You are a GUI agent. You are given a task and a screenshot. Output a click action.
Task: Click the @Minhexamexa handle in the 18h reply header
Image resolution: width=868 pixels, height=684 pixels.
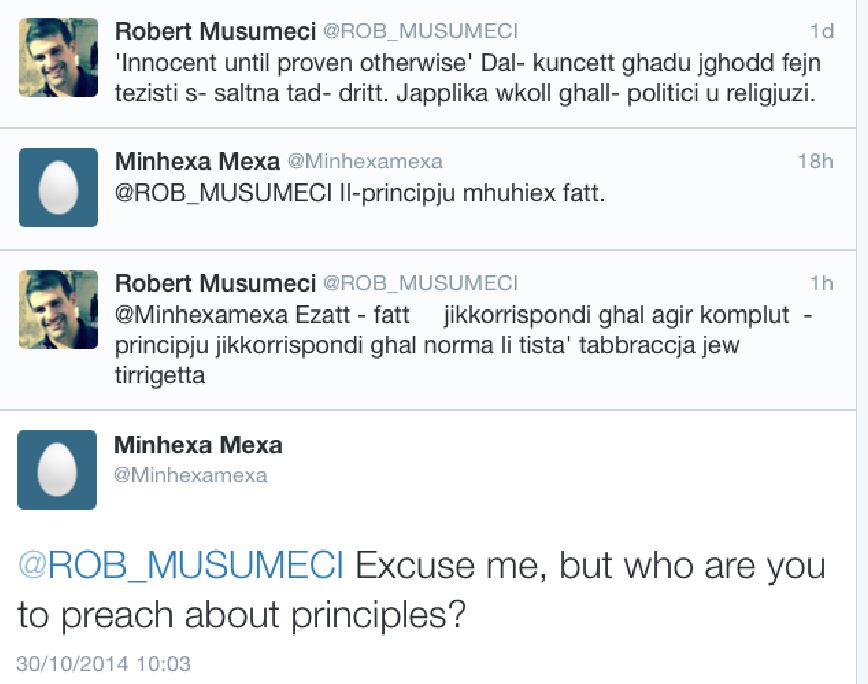pos(365,161)
